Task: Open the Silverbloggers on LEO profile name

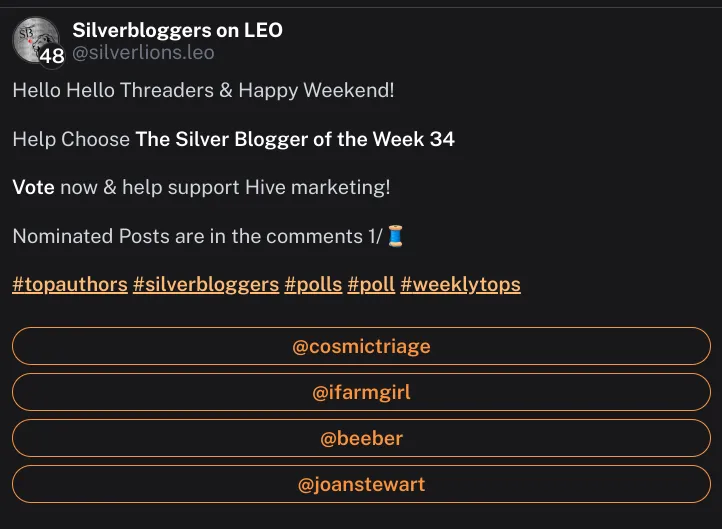Action: click(x=177, y=30)
